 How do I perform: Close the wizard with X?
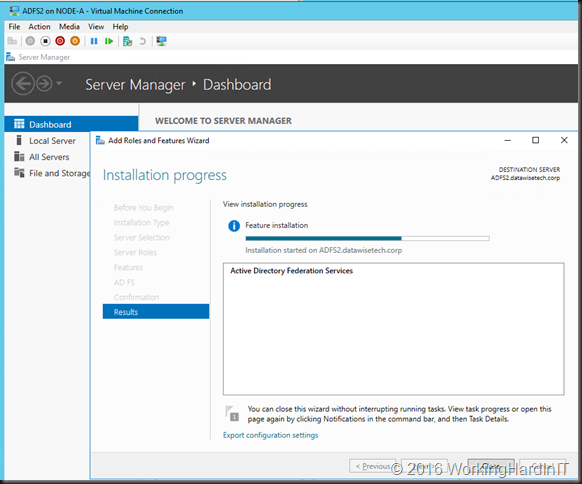[x=564, y=140]
